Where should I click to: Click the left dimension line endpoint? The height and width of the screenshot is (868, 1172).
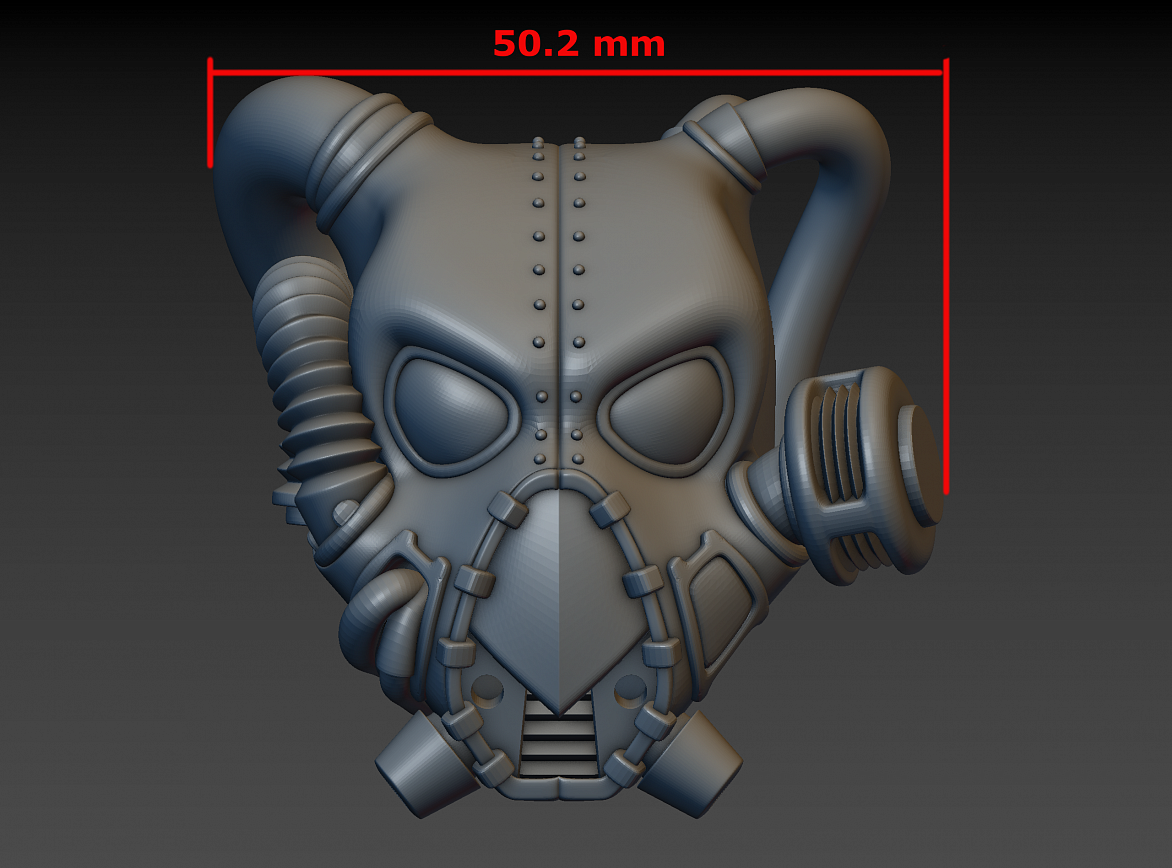point(211,110)
